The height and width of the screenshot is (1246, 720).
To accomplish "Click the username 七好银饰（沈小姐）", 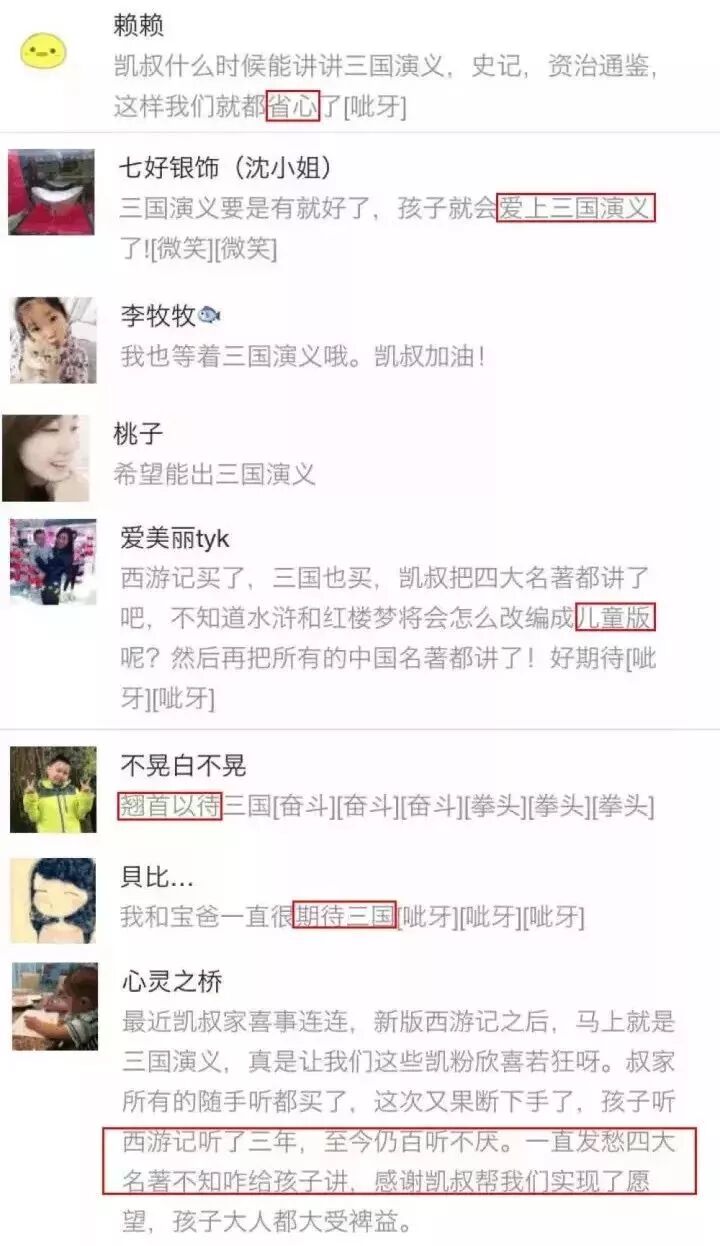I will click(225, 167).
